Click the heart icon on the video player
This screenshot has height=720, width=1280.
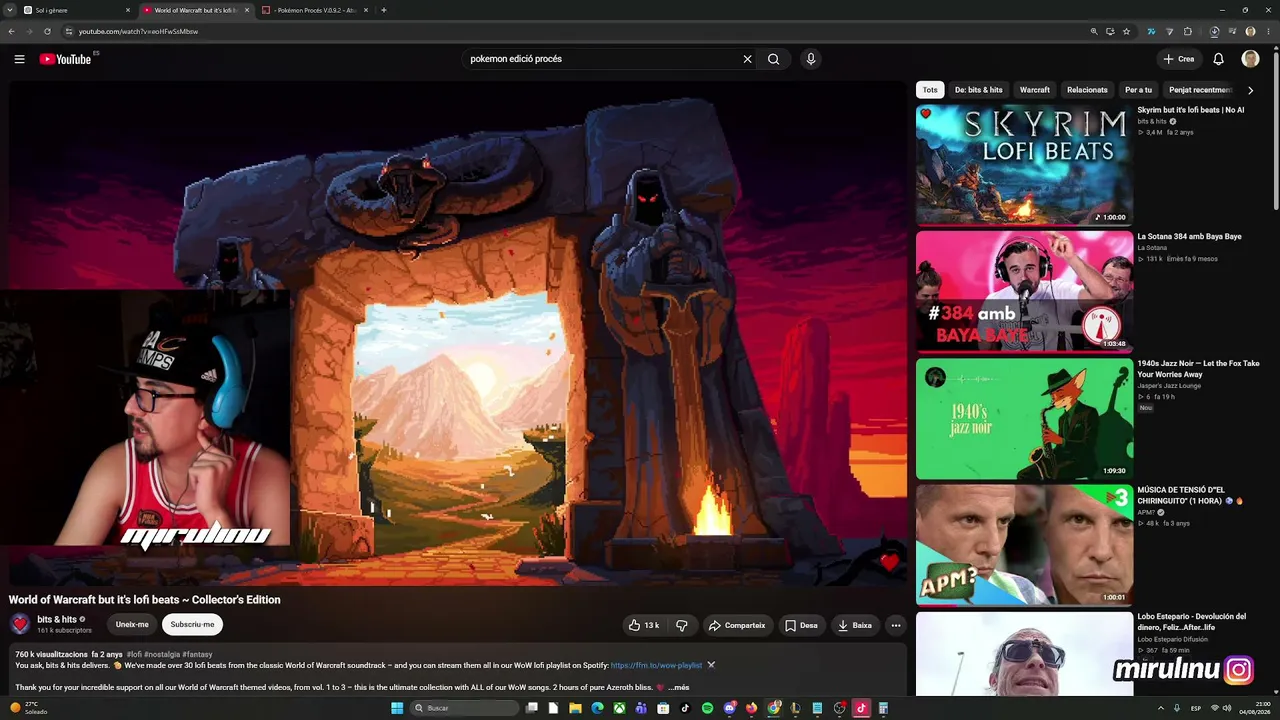(889, 562)
